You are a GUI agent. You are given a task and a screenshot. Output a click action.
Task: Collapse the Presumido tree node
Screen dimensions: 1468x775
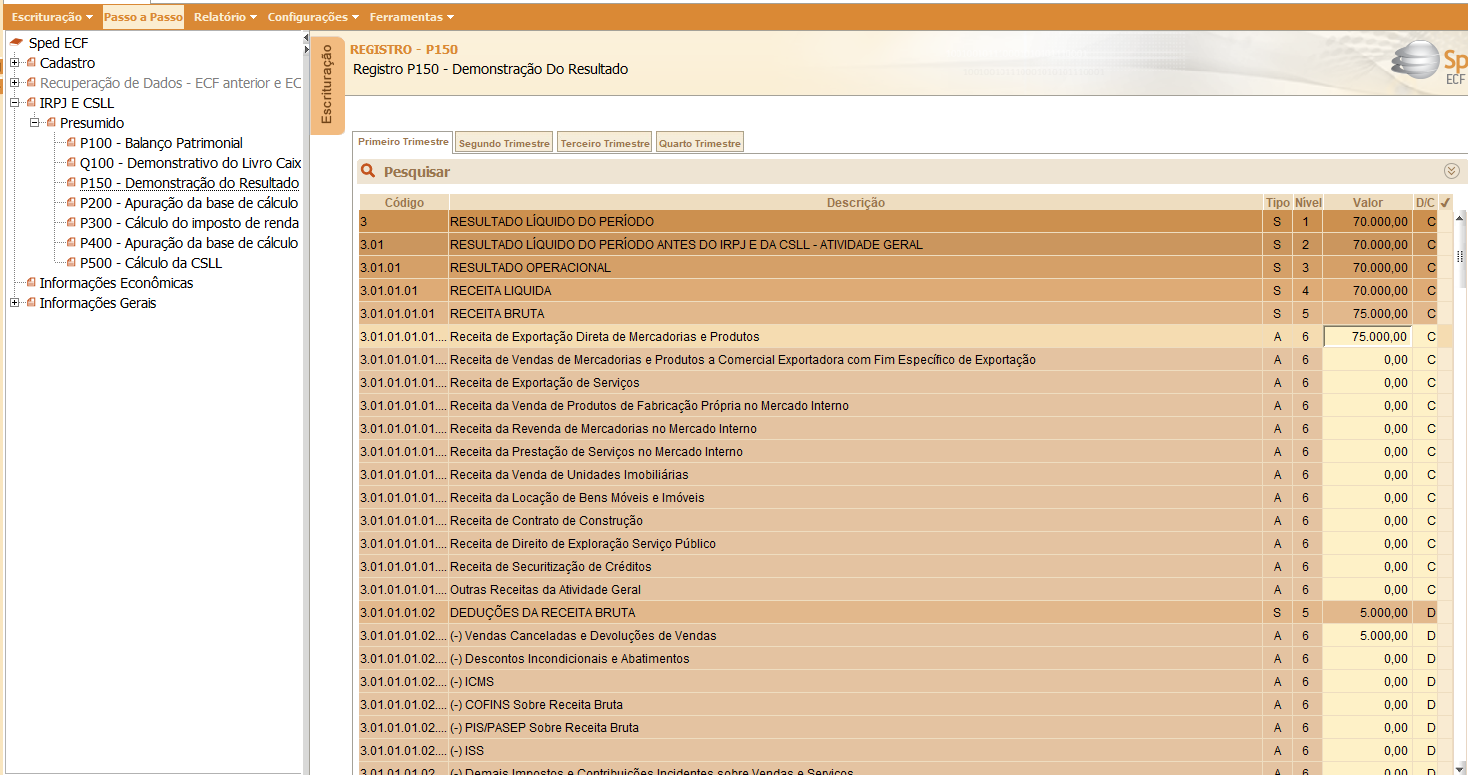pos(35,123)
